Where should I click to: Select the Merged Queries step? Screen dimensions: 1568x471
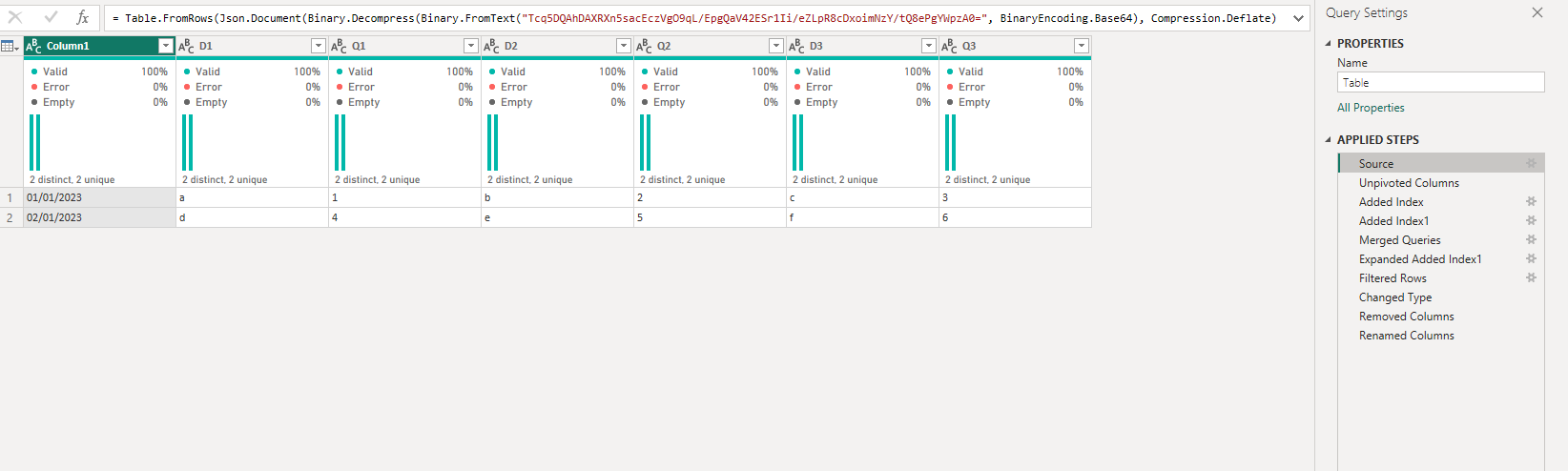1440,239
